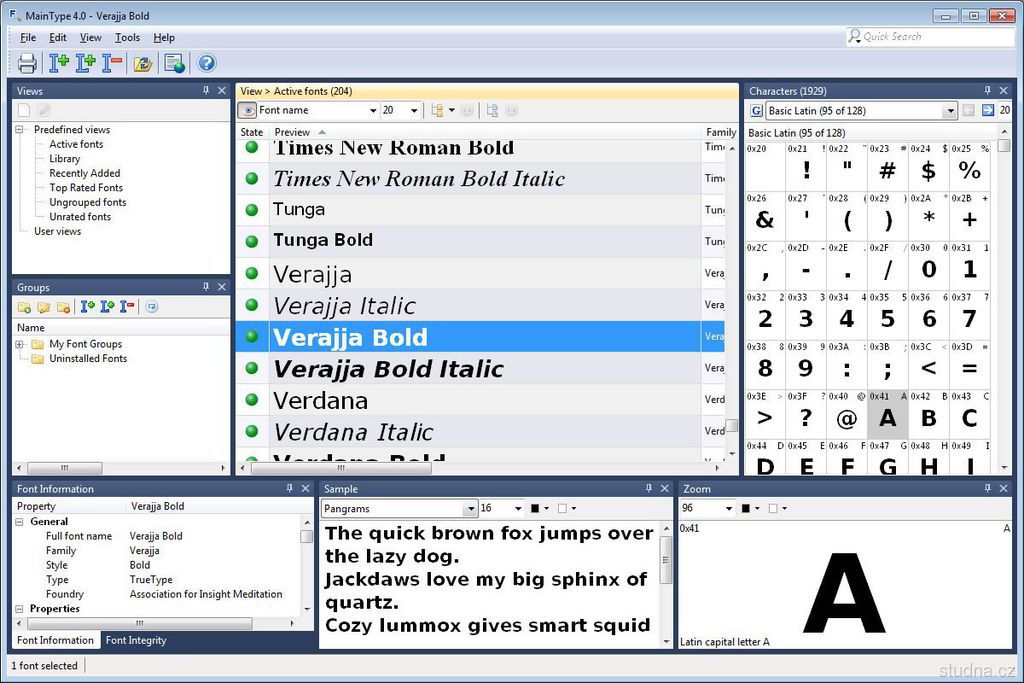1024x683 pixels.
Task: Toggle the green state dot for Verajja Bold
Action: click(x=252, y=336)
